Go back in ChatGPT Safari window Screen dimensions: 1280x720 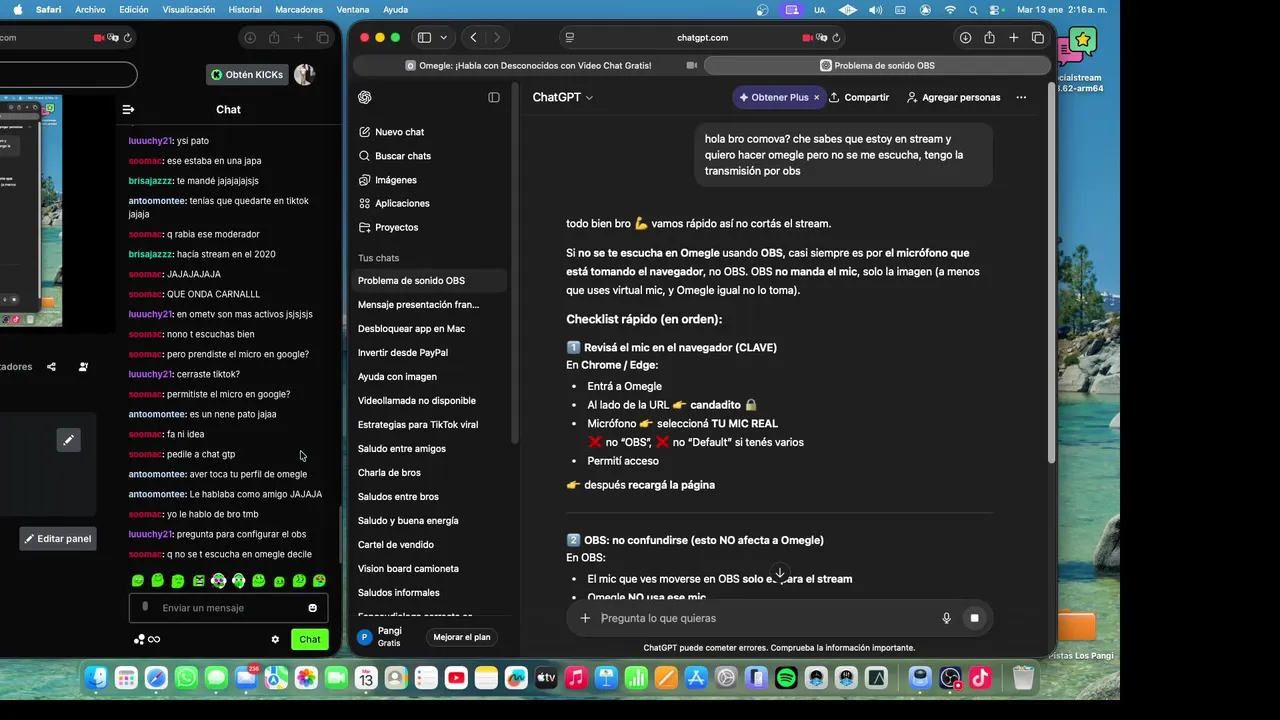click(473, 38)
